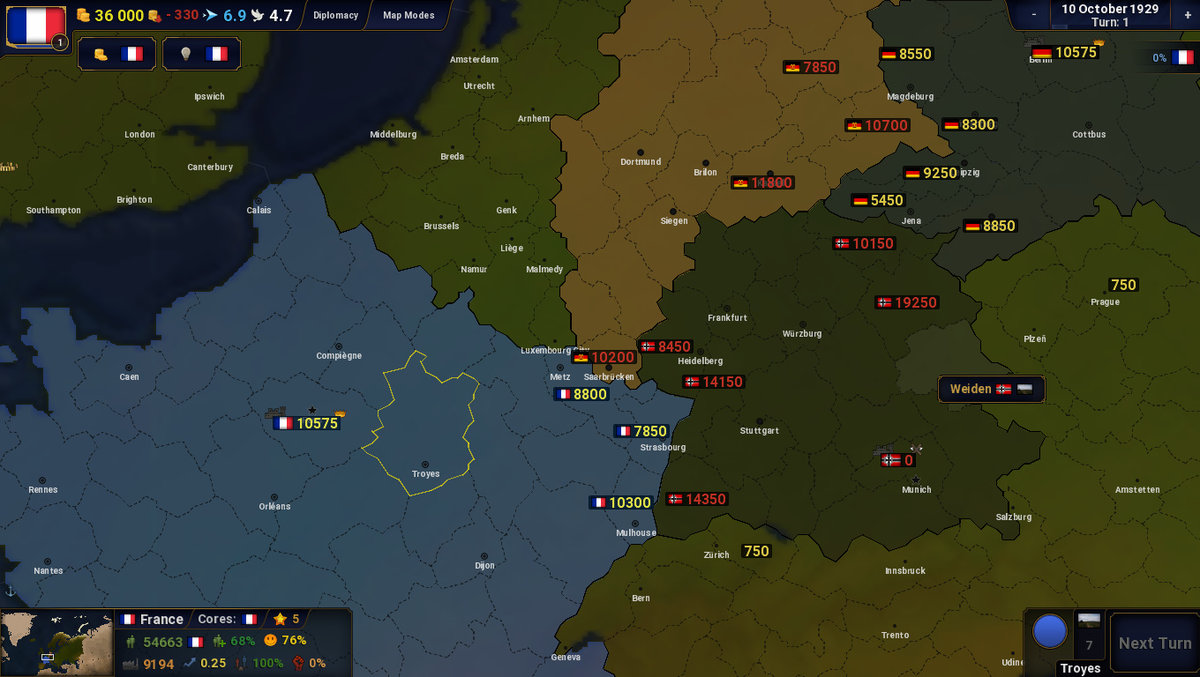Screen dimensions: 1200x677
Task: Click the happiness smiley icon
Action: [x=270, y=641]
